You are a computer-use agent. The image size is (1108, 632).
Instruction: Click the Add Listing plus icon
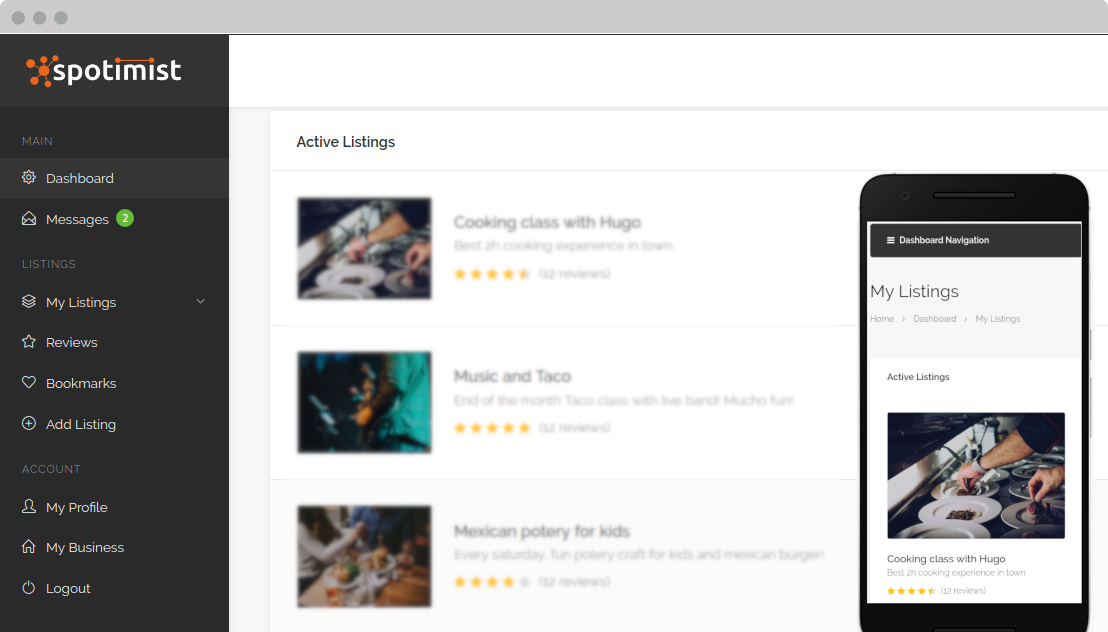(29, 424)
